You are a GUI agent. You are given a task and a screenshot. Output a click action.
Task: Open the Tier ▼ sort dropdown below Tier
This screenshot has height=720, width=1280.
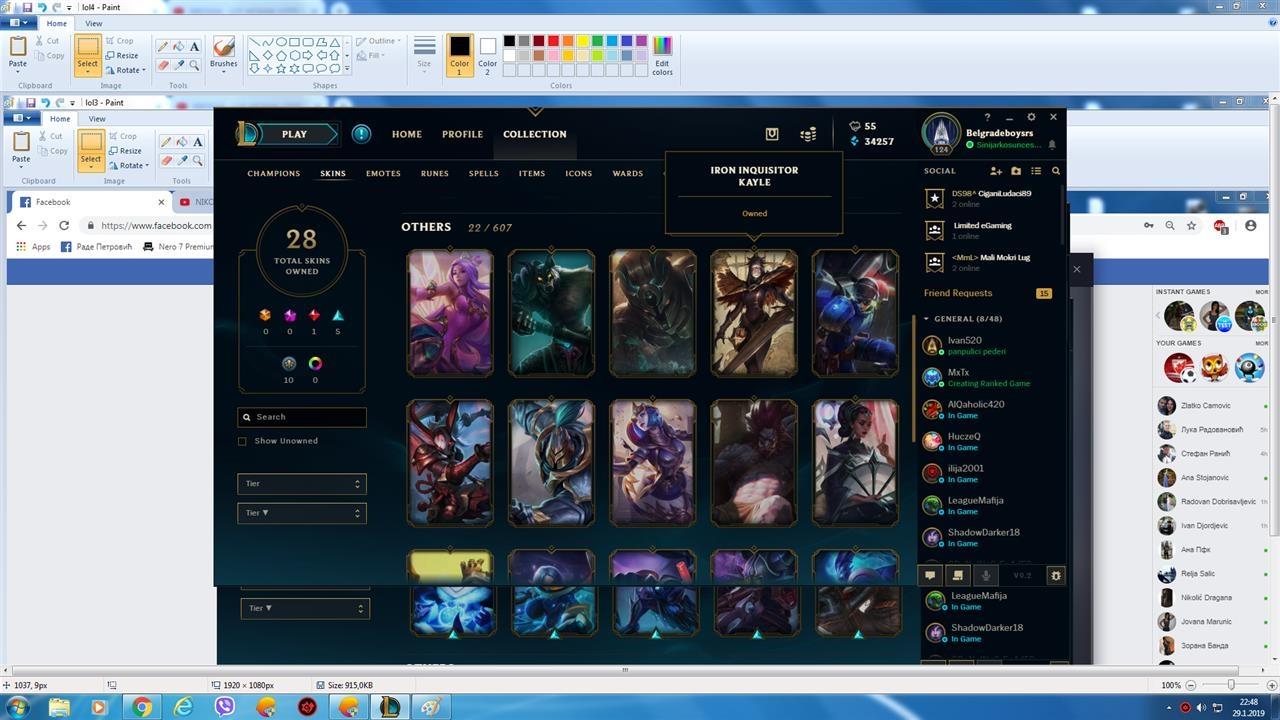(302, 513)
